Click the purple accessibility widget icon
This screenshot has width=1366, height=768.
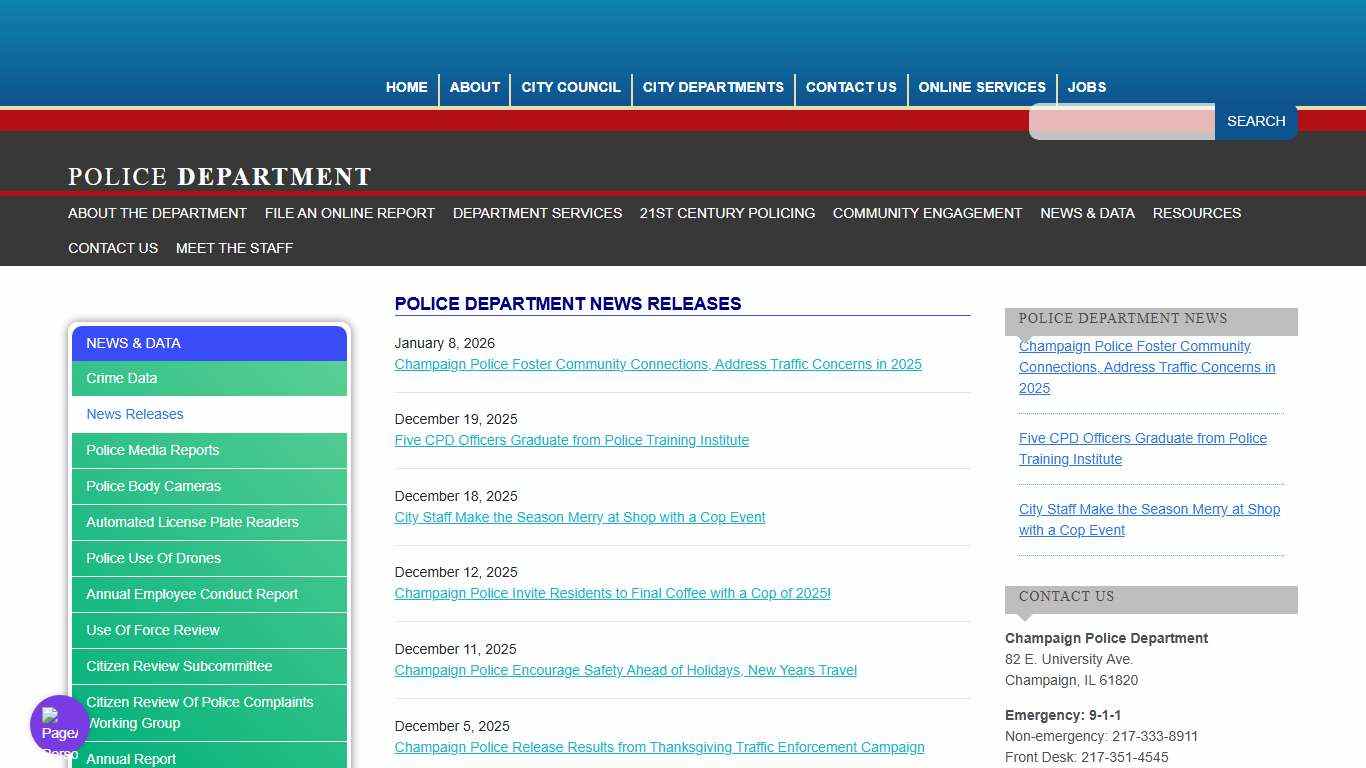click(x=59, y=724)
